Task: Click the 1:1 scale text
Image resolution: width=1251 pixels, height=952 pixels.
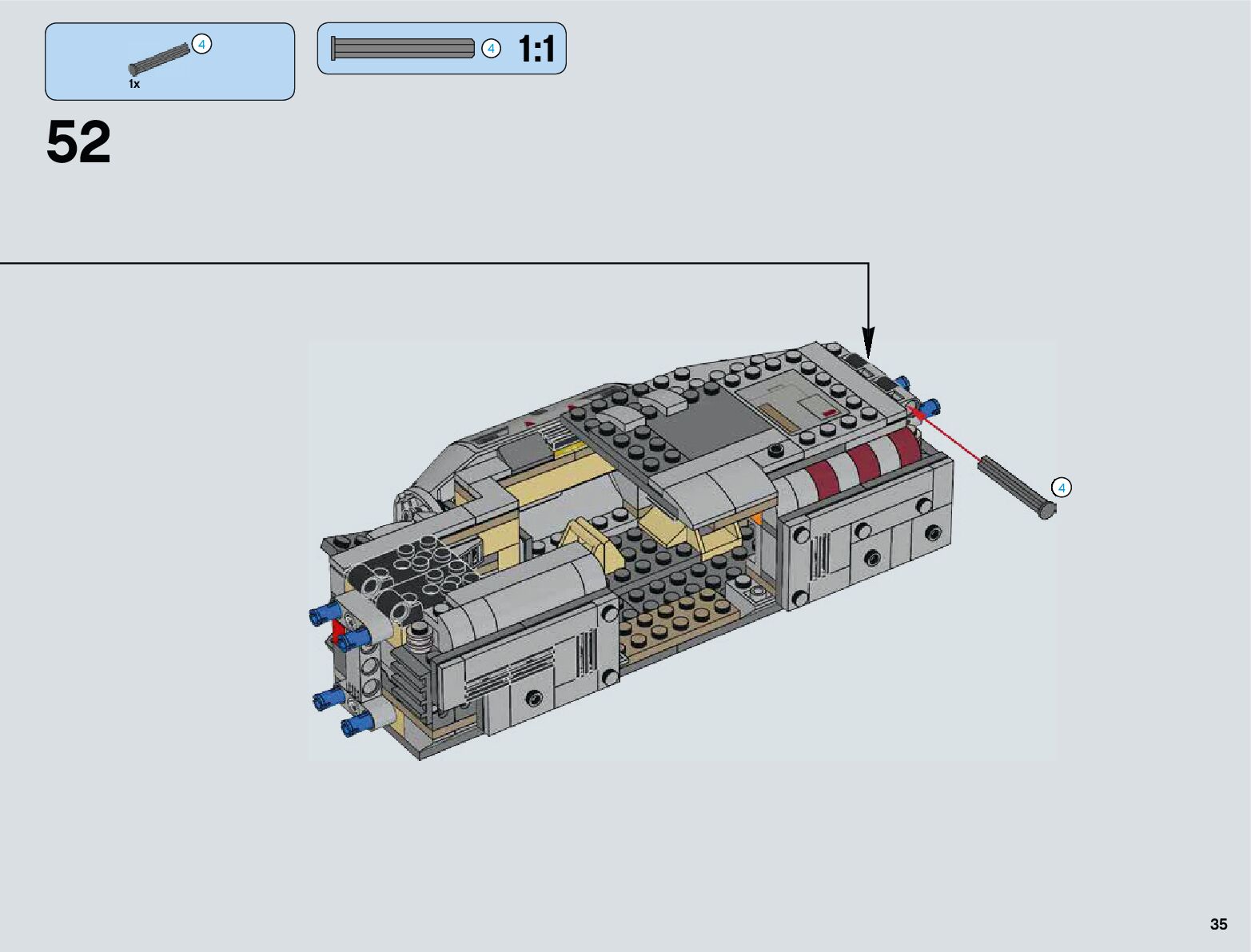Action: point(536,50)
